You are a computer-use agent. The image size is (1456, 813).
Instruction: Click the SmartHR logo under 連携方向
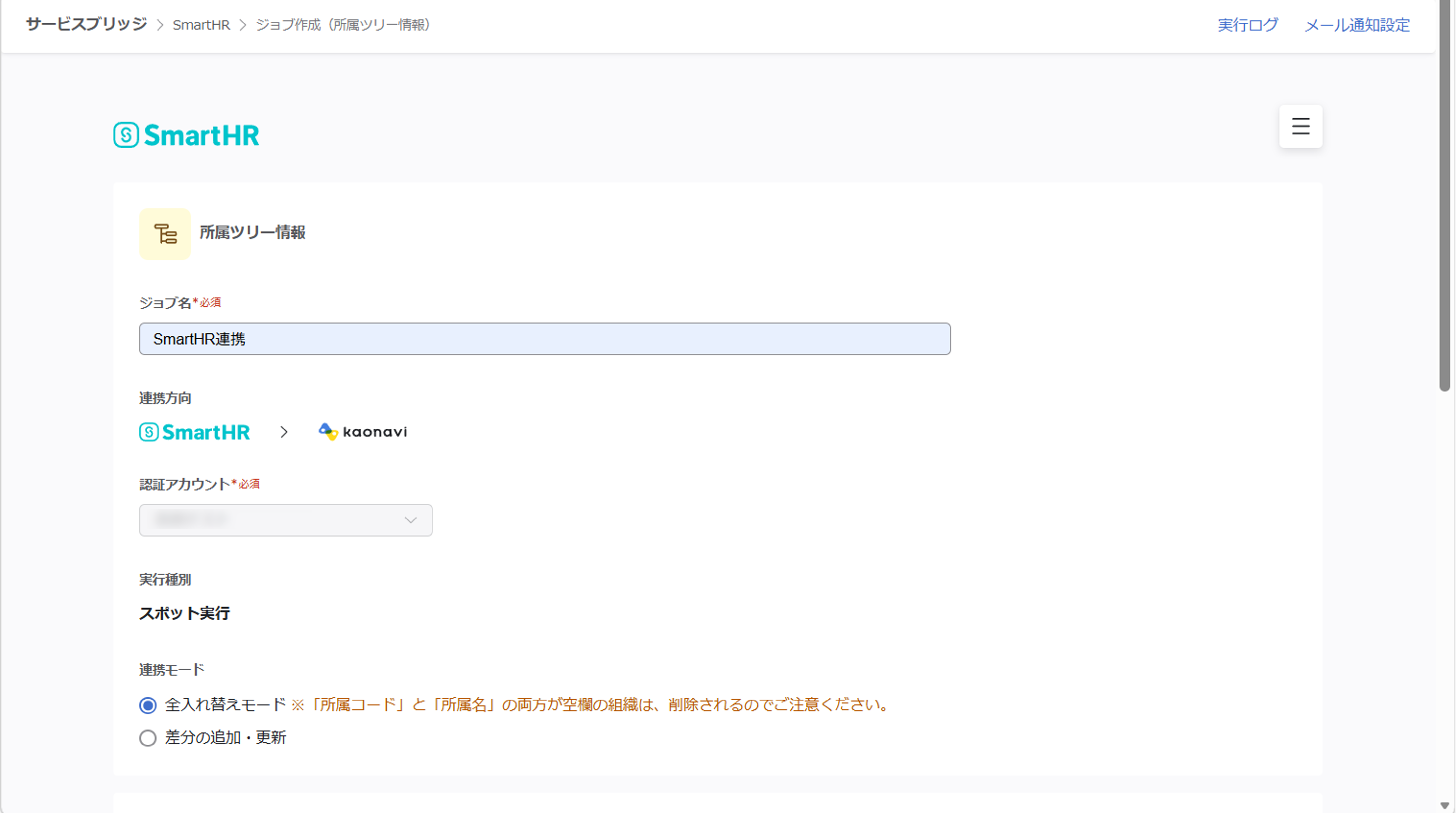point(195,432)
